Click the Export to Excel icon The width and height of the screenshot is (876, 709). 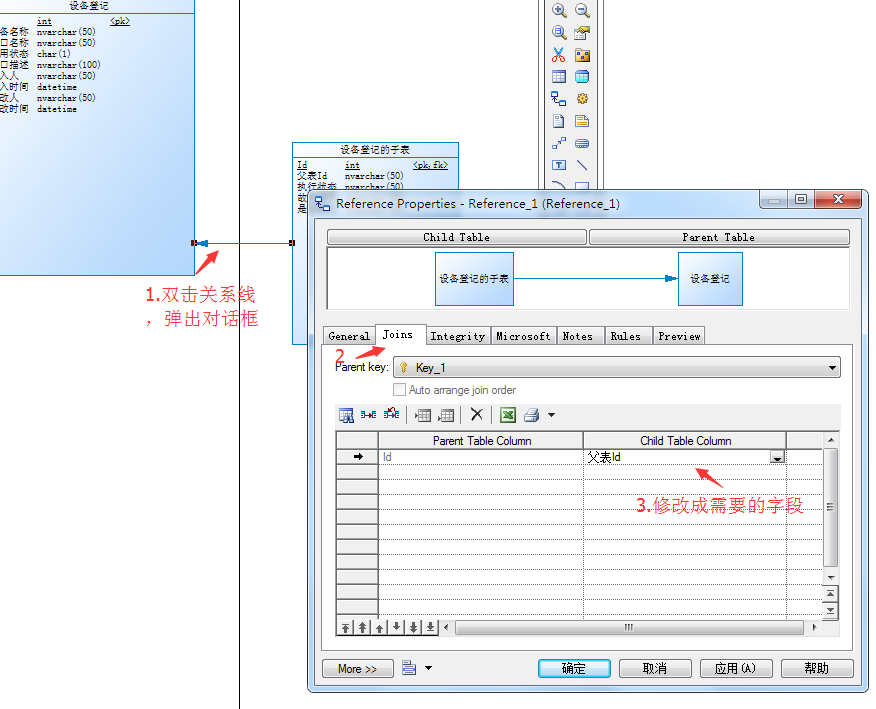pos(508,415)
